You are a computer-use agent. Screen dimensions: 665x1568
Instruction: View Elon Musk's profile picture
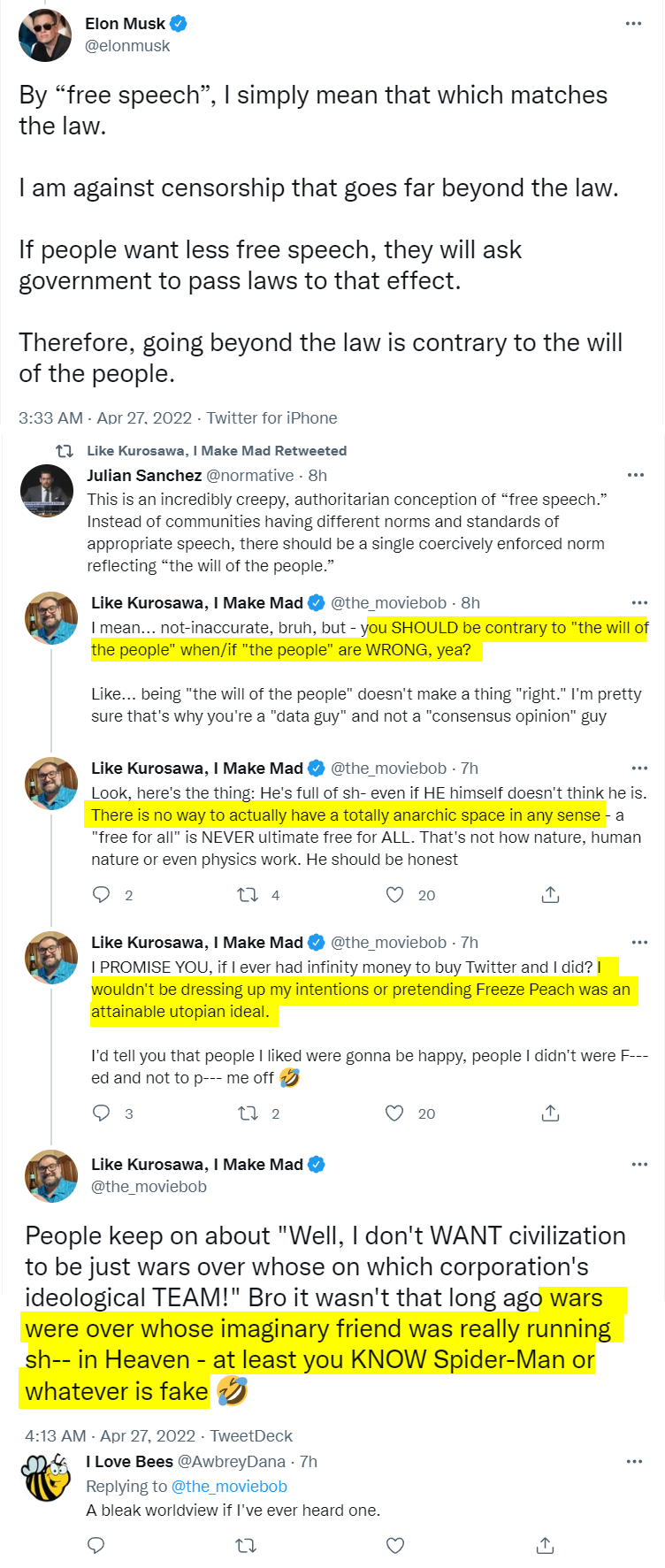coord(45,34)
